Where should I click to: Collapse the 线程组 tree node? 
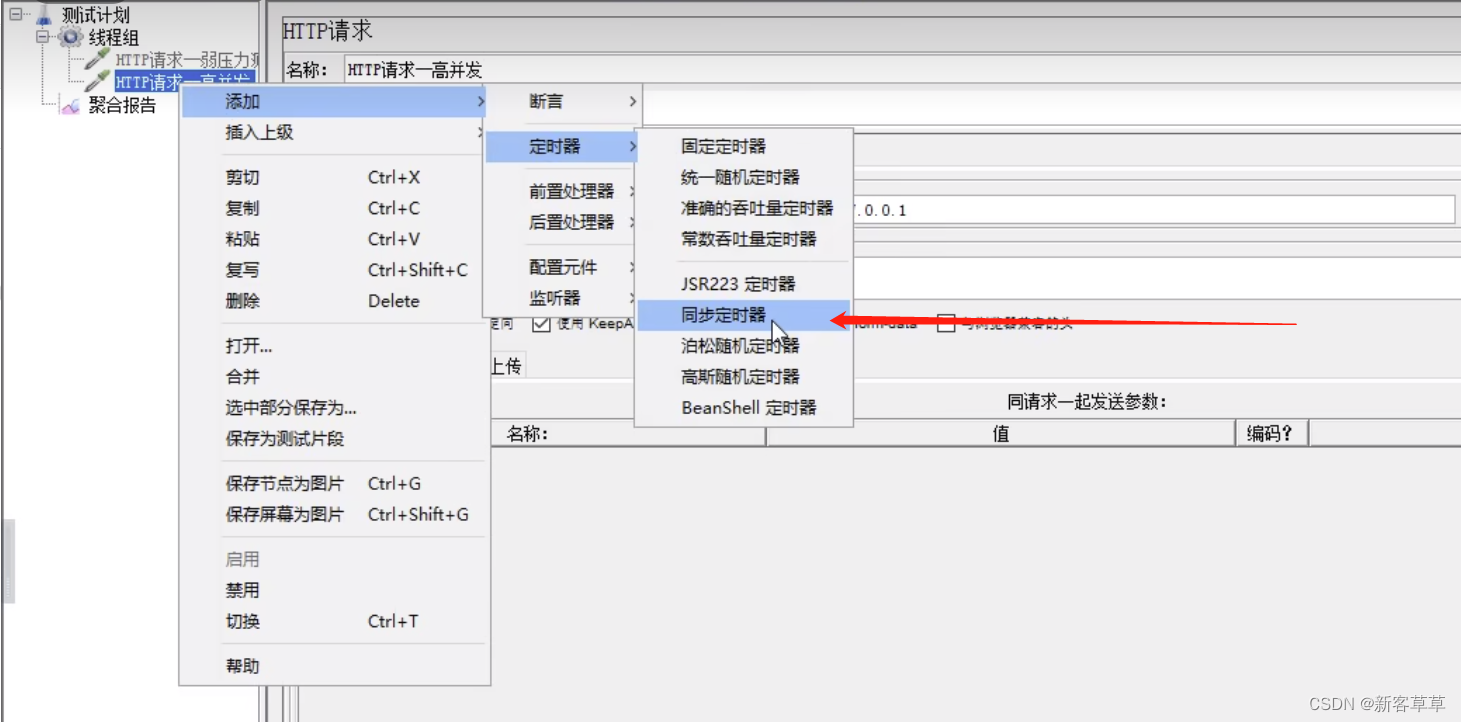[43, 37]
